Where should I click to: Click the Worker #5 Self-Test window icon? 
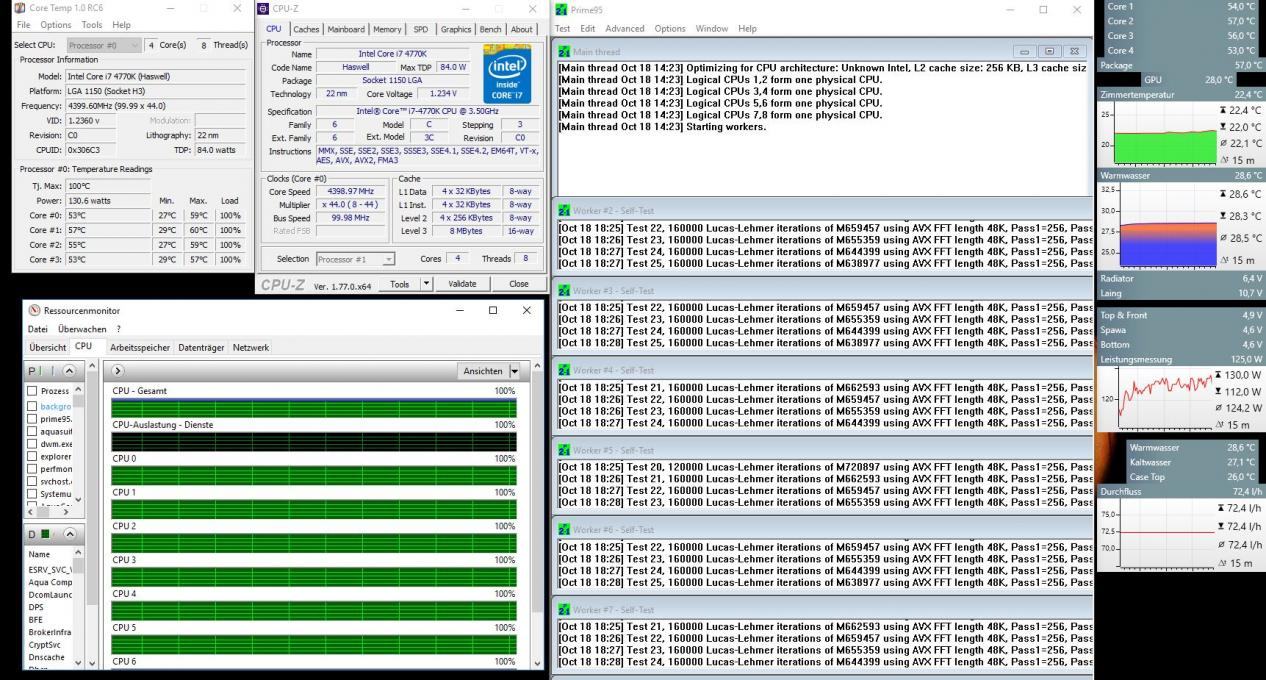[x=564, y=450]
